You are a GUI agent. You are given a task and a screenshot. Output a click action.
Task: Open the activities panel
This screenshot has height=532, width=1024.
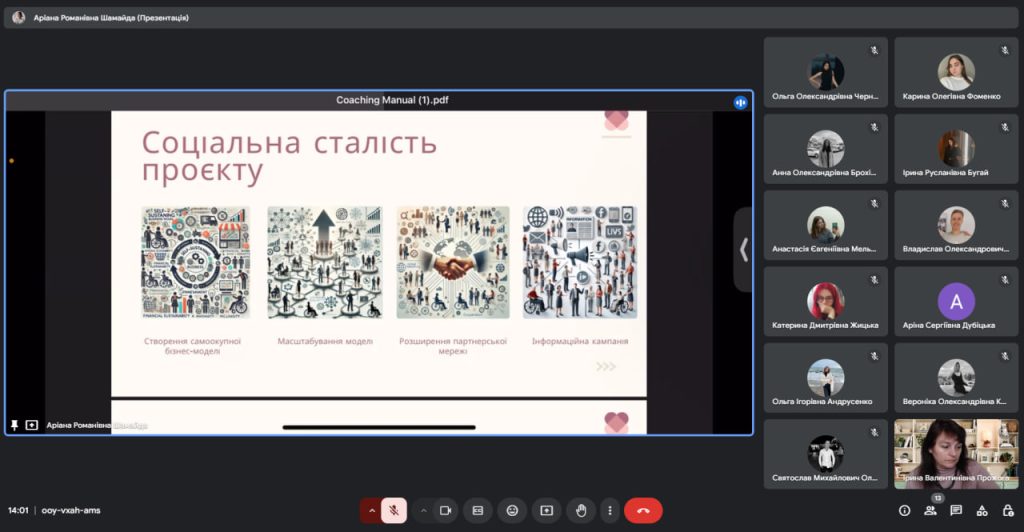(x=982, y=510)
